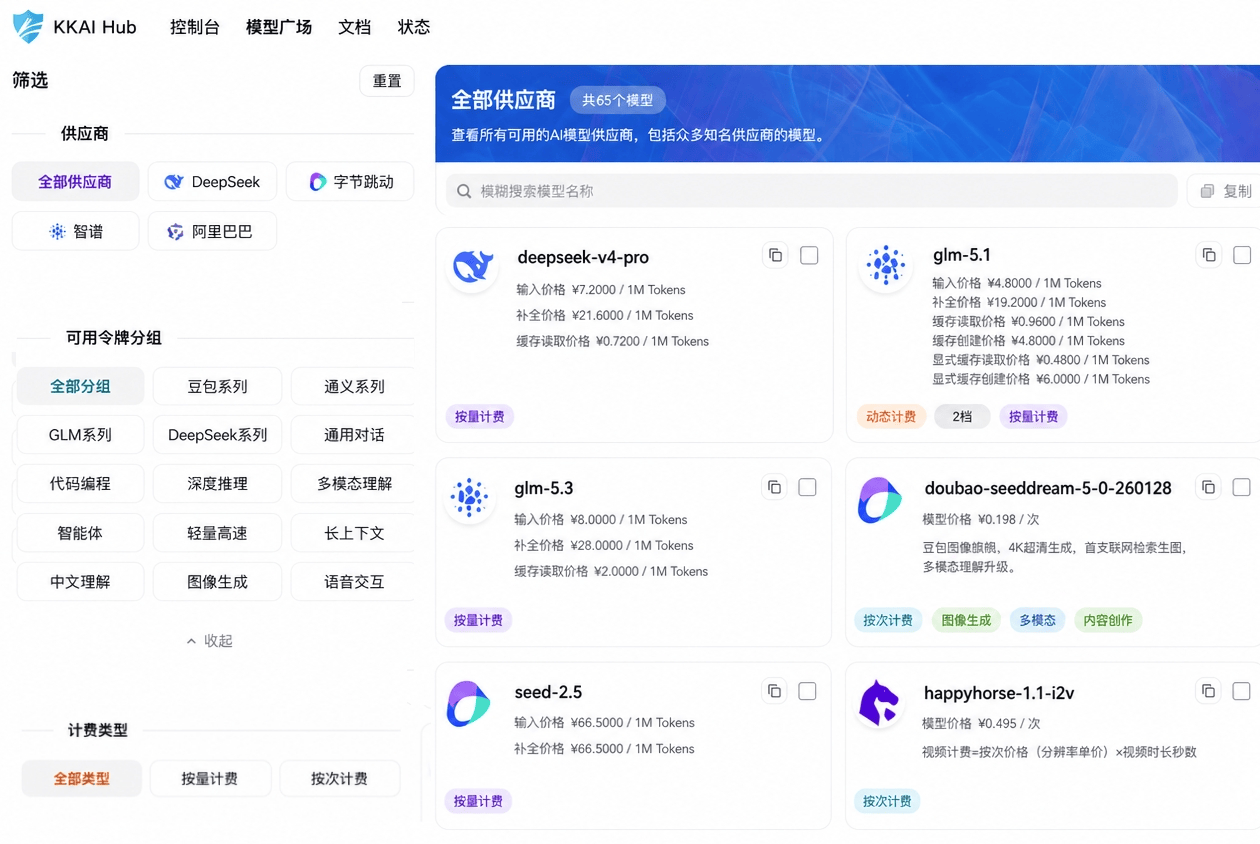Click the 2档 tag on glm-5.1
Screen dimensions: 1260x844
pos(962,416)
